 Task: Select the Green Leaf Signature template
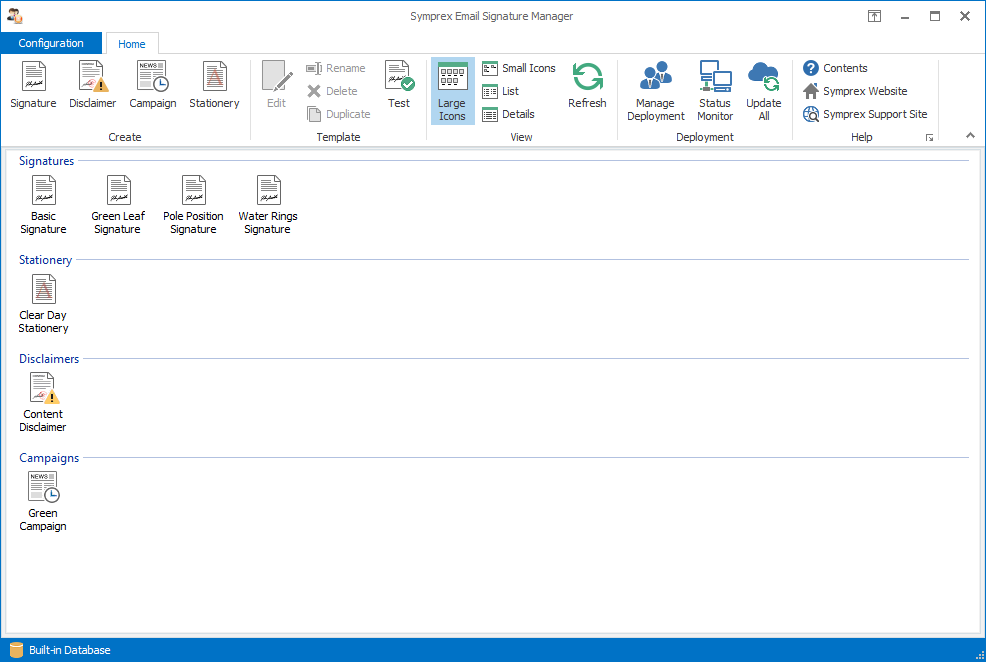coord(118,205)
